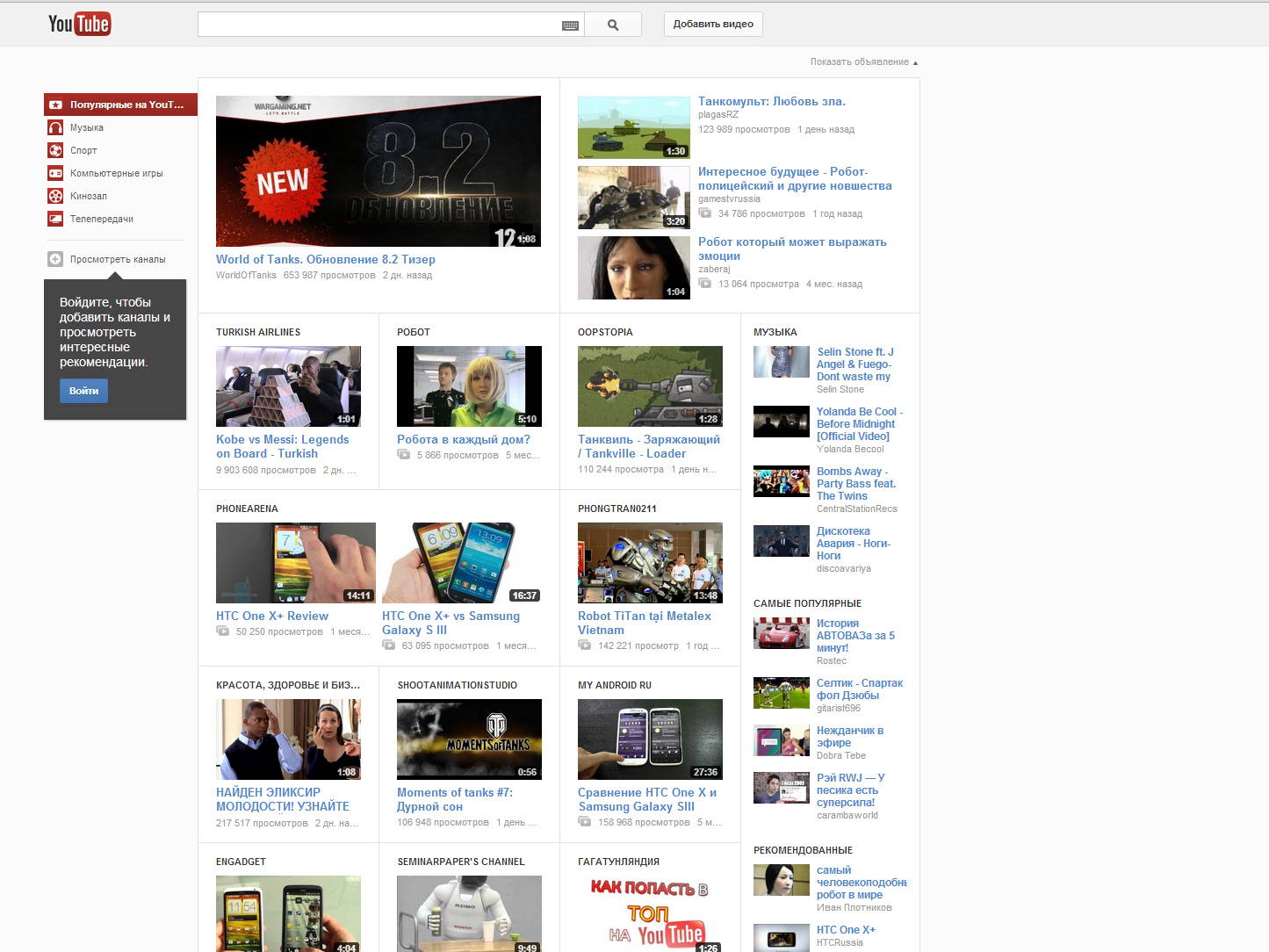Open Bombs Away - Party Bass video link
The image size is (1269, 952).
pos(856,484)
